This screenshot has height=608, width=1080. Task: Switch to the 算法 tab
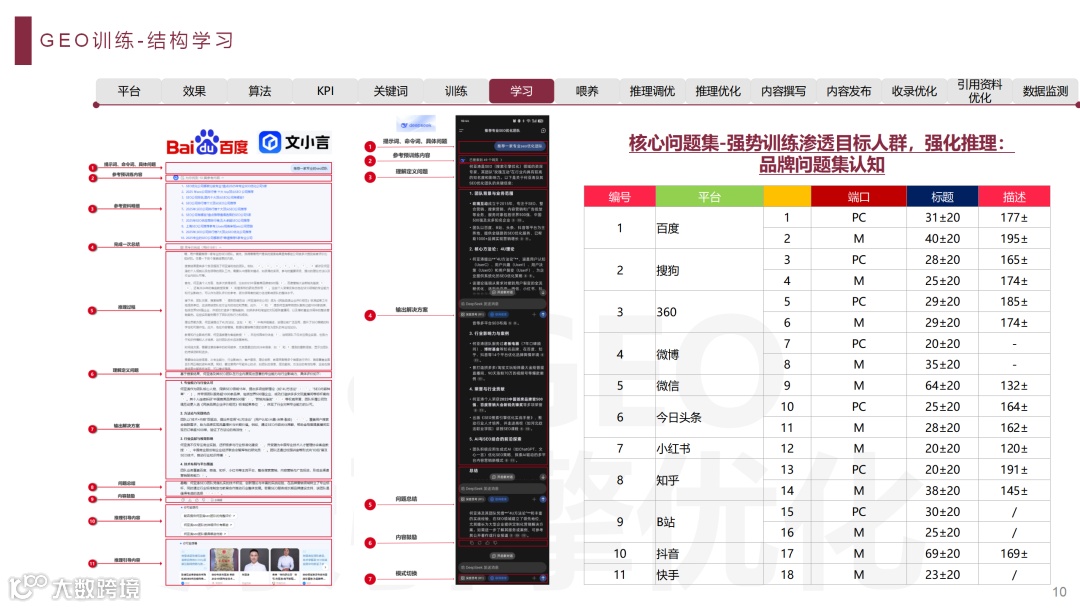tap(260, 91)
